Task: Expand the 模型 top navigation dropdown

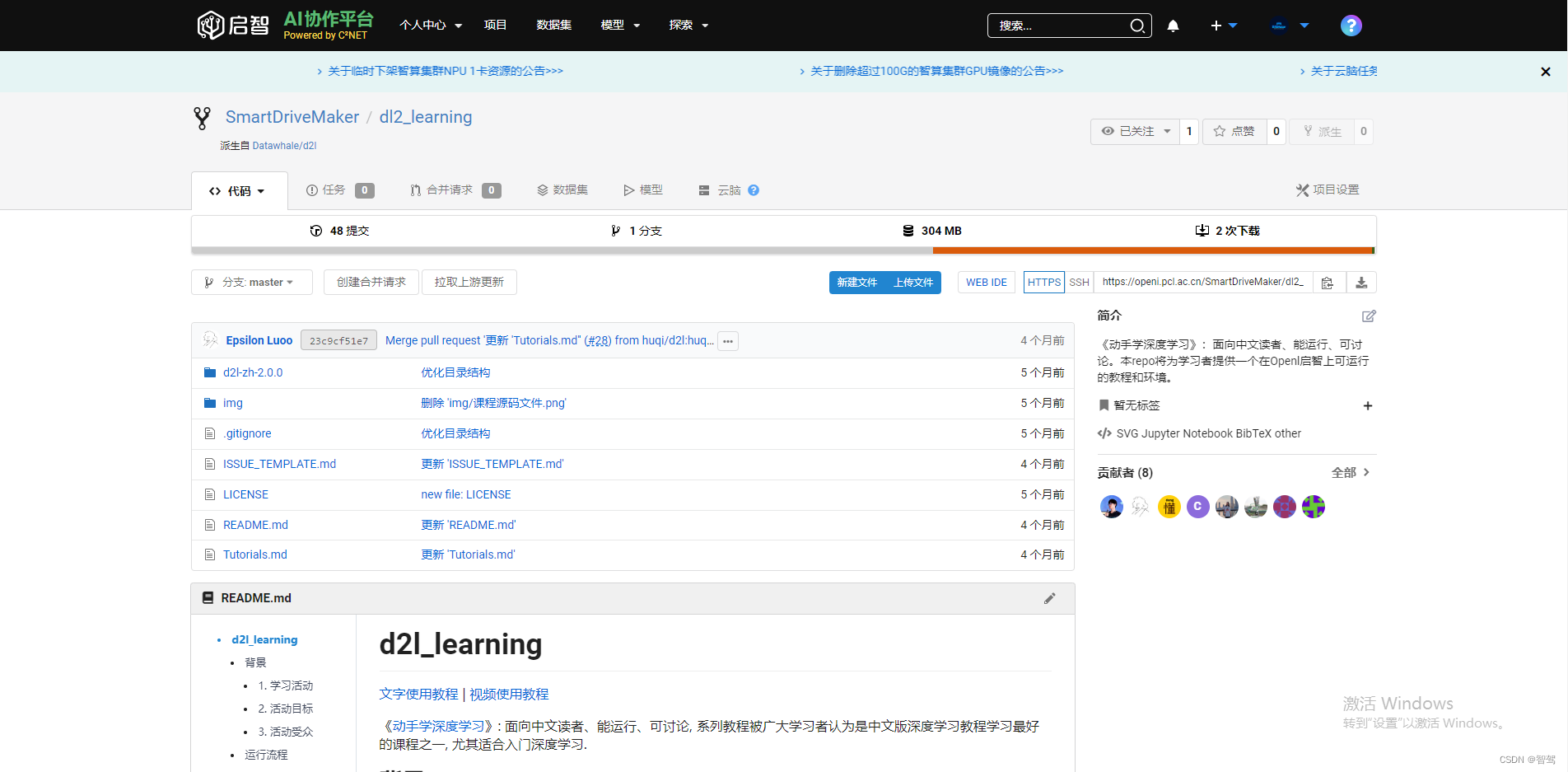Action: (620, 26)
